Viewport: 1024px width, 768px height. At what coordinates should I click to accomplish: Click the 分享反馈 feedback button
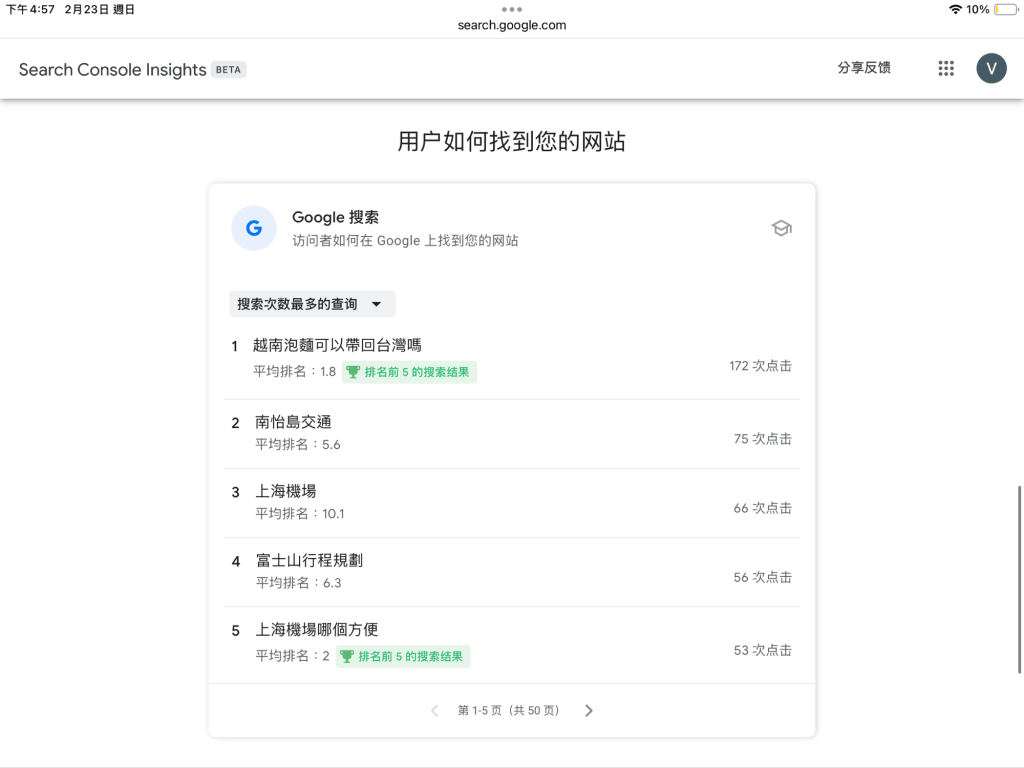[x=864, y=68]
